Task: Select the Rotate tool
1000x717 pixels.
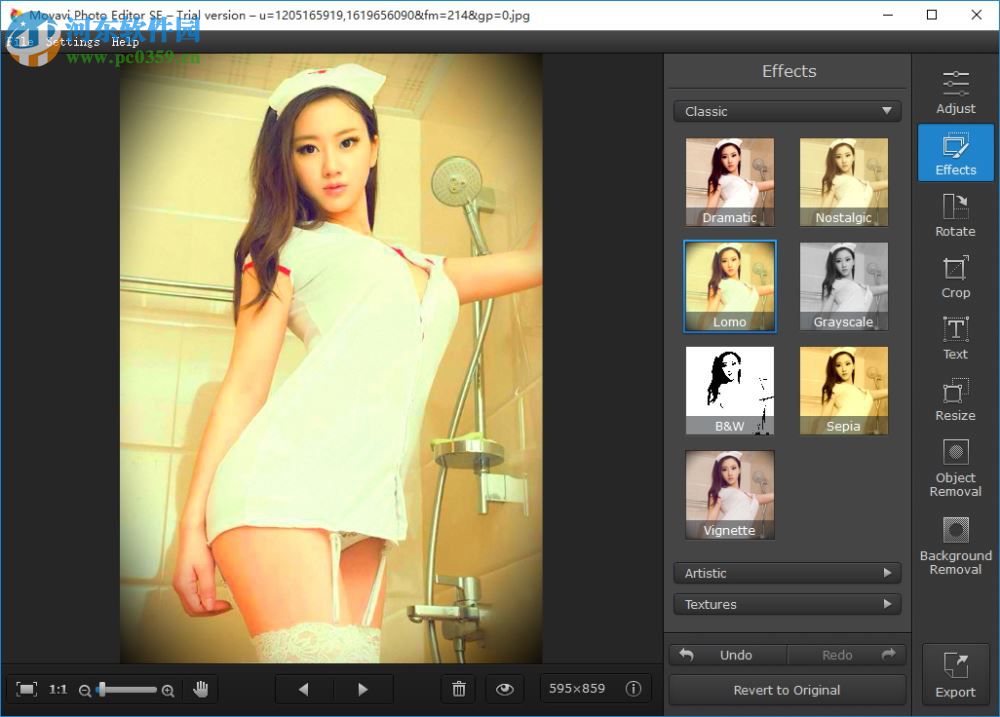Action: tap(955, 214)
